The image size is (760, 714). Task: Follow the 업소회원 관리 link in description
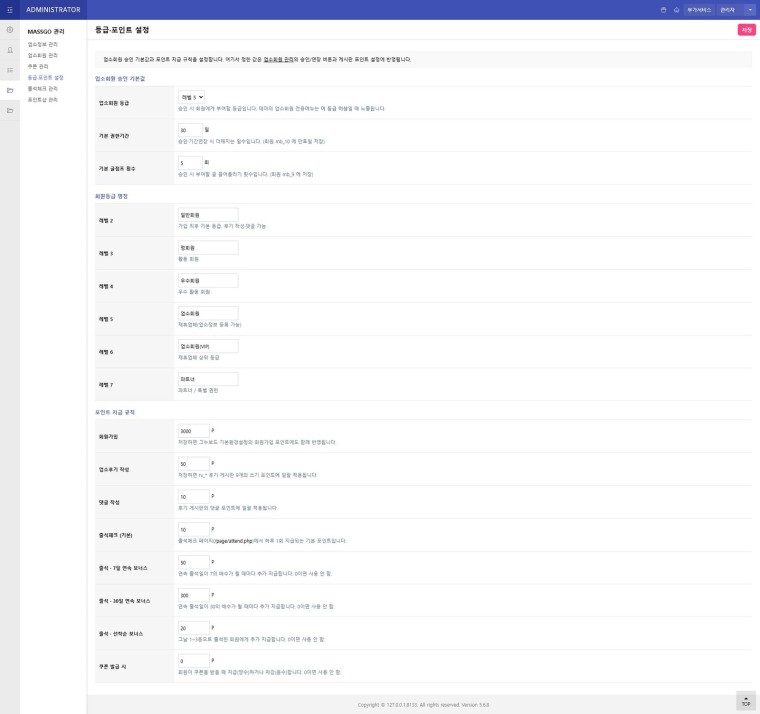278,60
